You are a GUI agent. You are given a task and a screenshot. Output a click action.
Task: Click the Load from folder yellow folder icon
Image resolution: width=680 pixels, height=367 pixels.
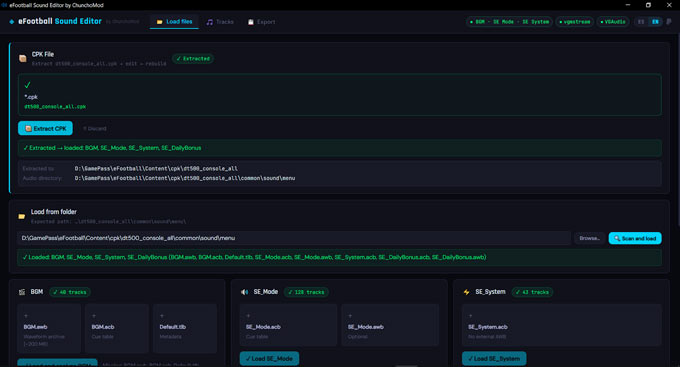22,216
